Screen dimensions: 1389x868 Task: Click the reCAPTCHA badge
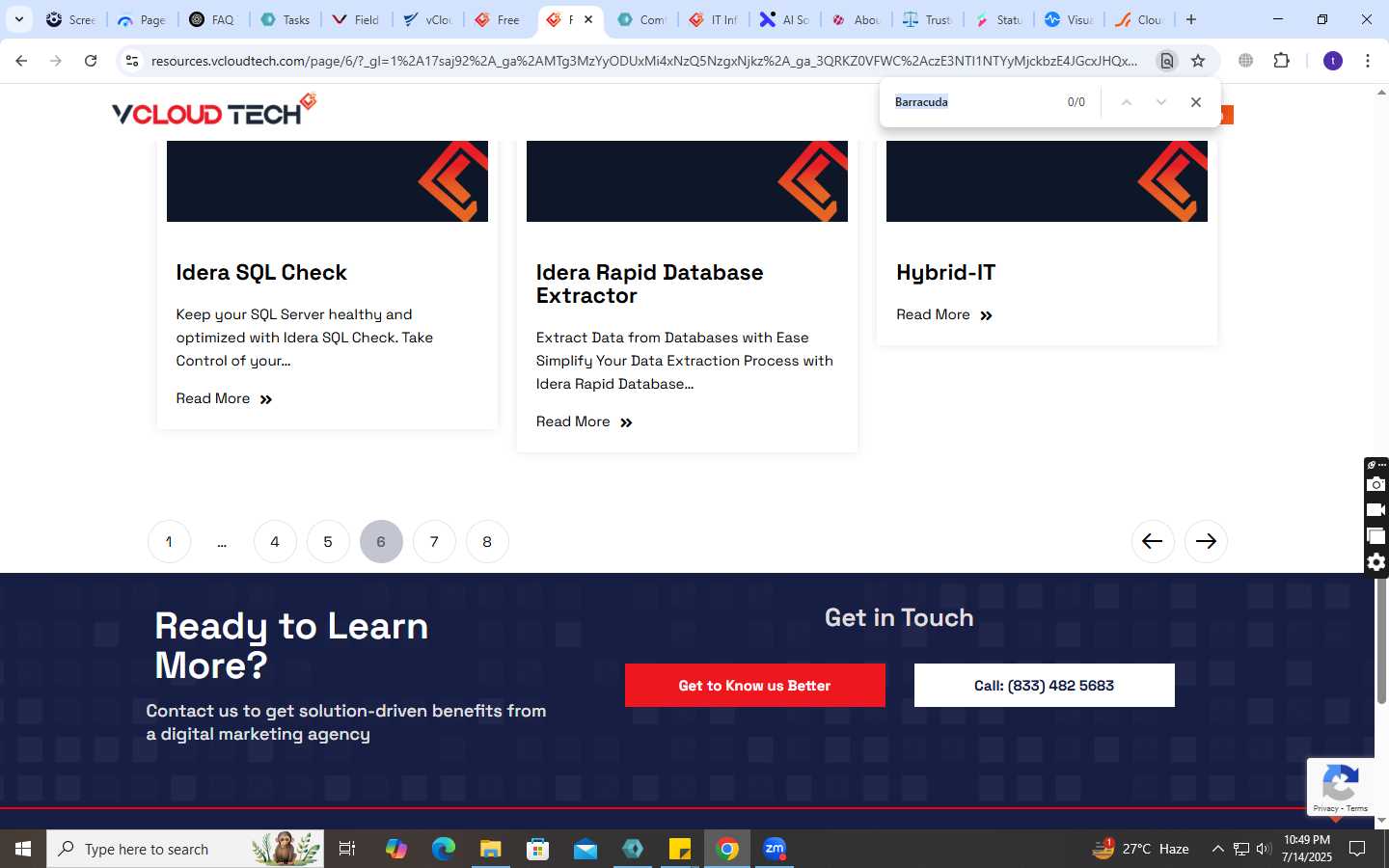[x=1341, y=787]
